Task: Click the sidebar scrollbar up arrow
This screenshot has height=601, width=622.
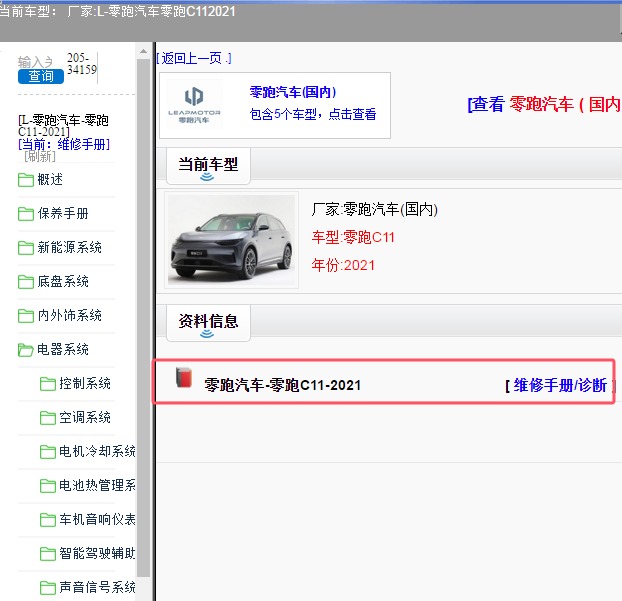Action: point(143,52)
